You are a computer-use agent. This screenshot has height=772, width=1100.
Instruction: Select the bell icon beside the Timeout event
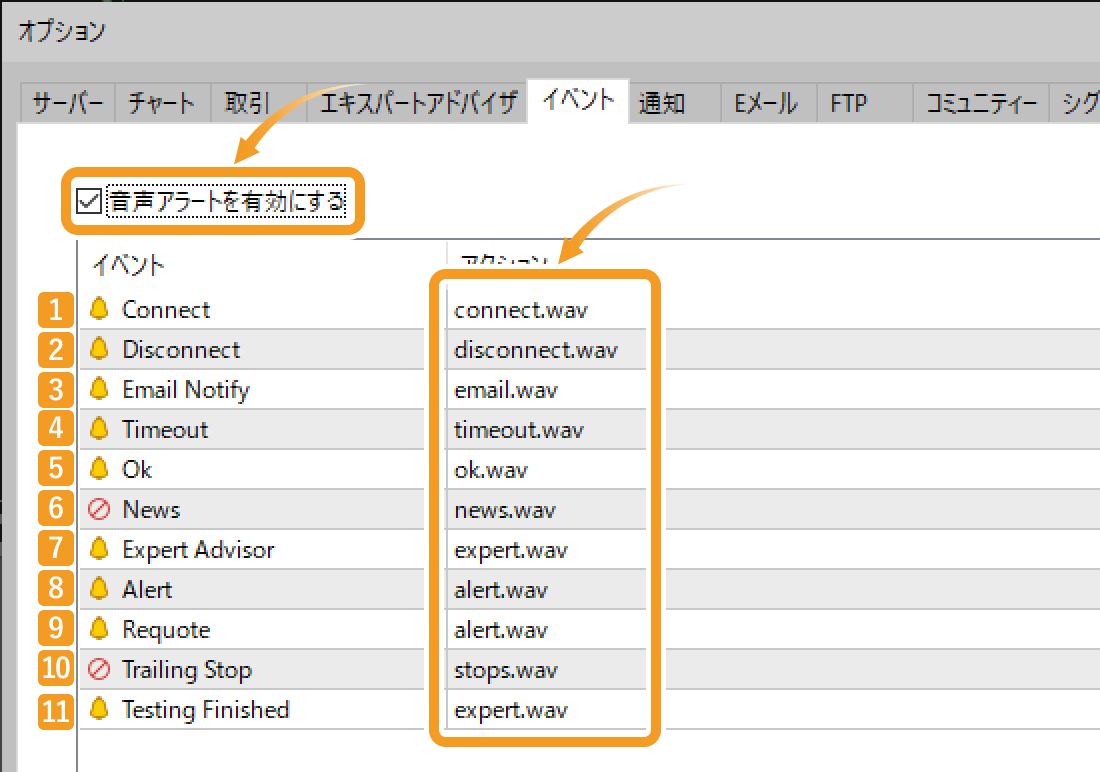pyautogui.click(x=100, y=430)
